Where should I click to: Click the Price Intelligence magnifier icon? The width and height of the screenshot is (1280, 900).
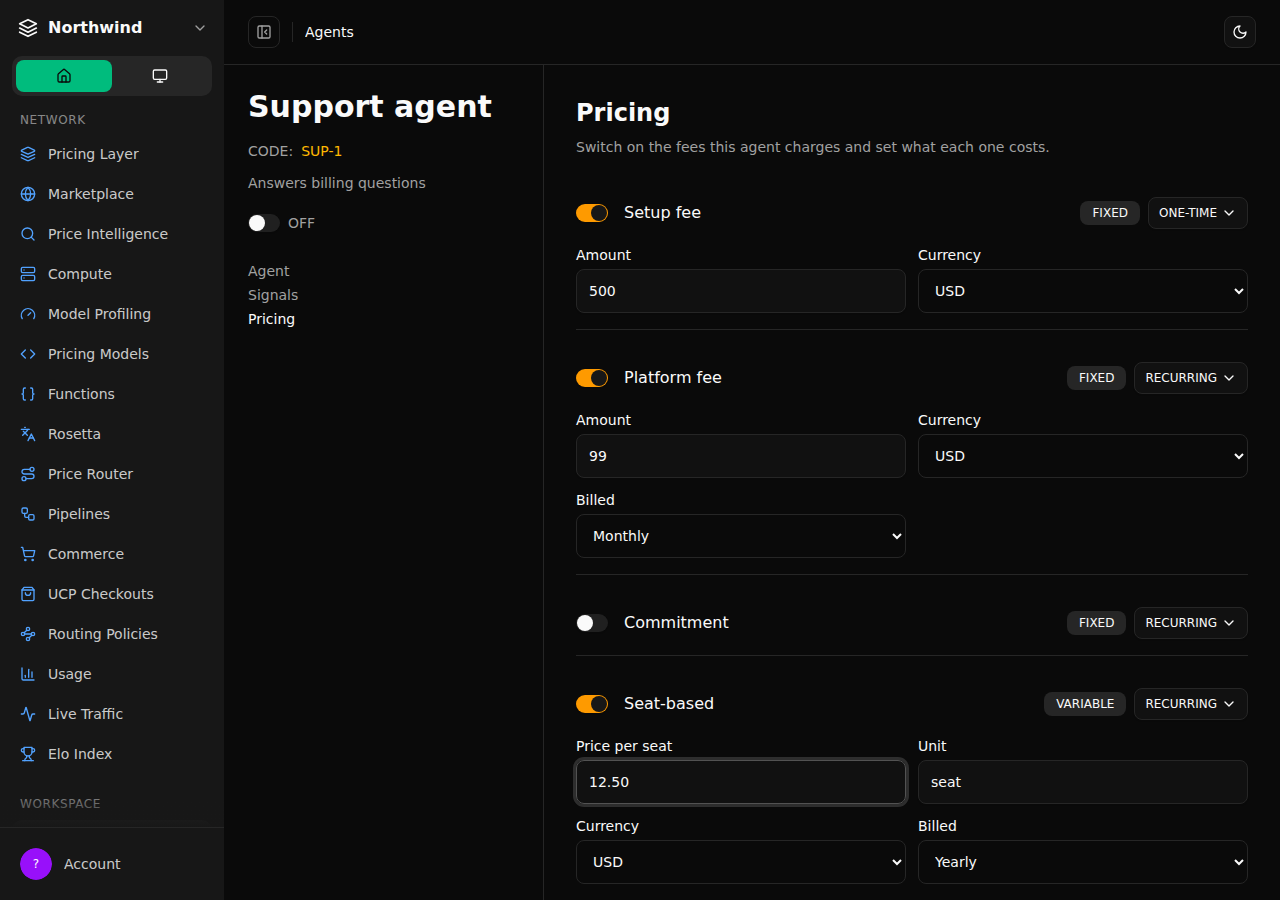[28, 234]
